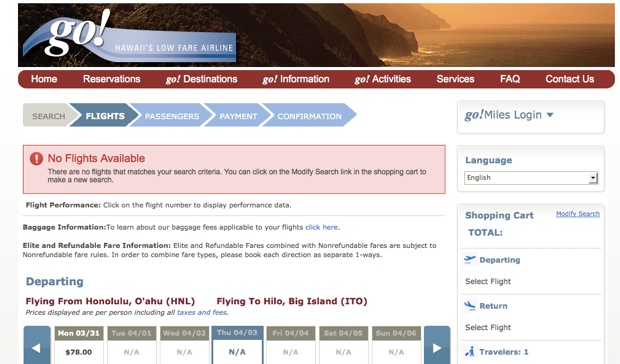Click the Travelers person icon
620x364 pixels.
point(470,351)
